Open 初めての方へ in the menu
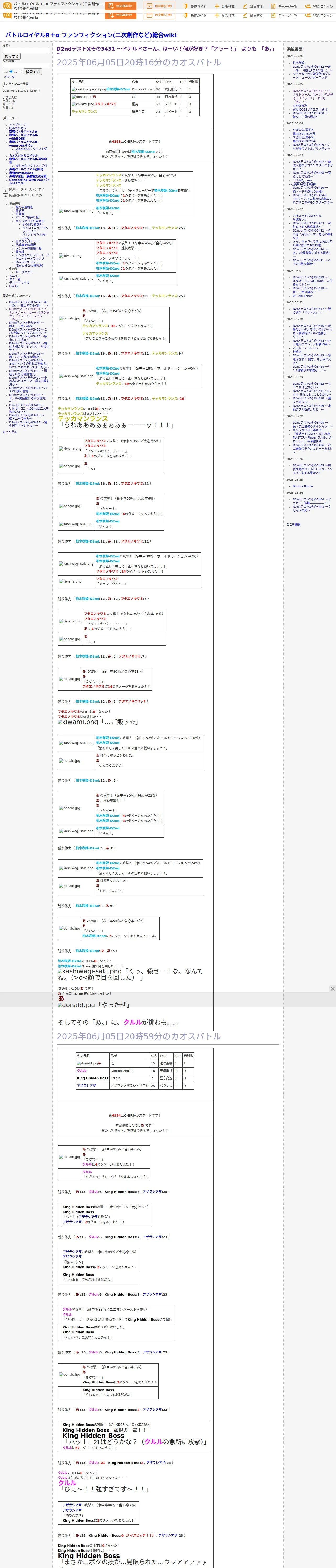Image resolution: width=336 pixels, height=1568 pixels. [x=18, y=128]
